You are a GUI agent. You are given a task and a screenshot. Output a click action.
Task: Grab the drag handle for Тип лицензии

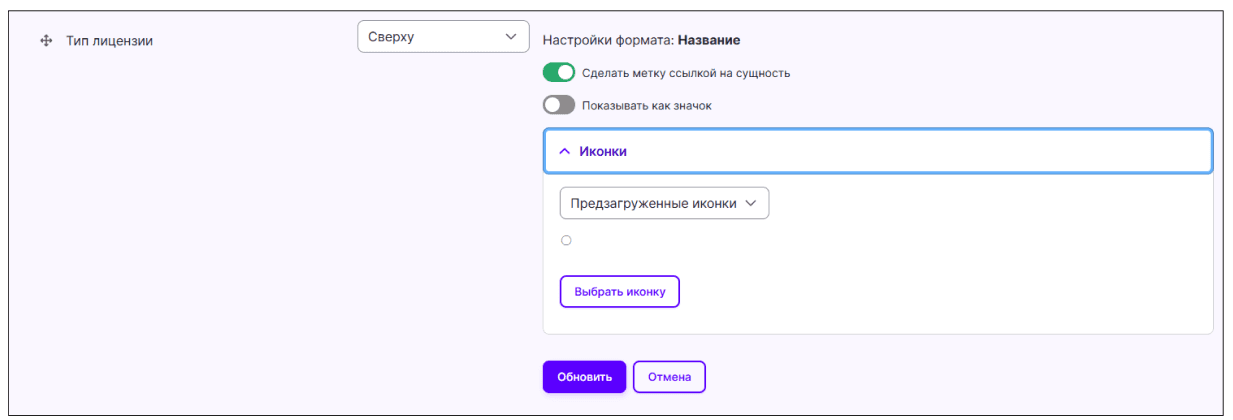(x=45, y=41)
